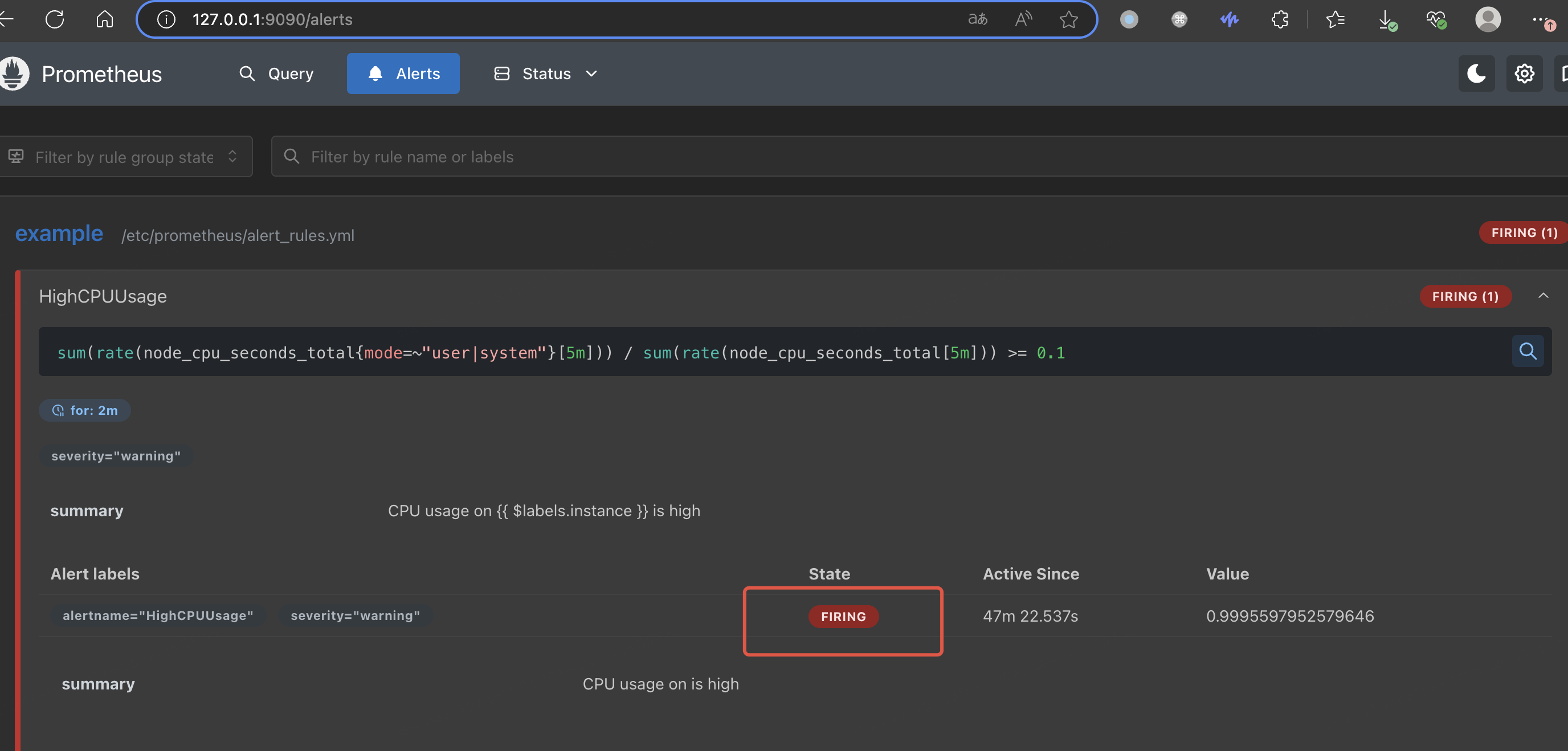Switch to the Query tab
This screenshot has width=1568, height=751.
(x=277, y=74)
